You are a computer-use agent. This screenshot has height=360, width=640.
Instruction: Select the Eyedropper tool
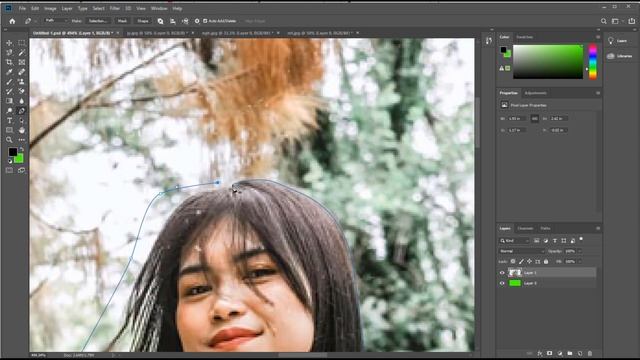point(9,72)
